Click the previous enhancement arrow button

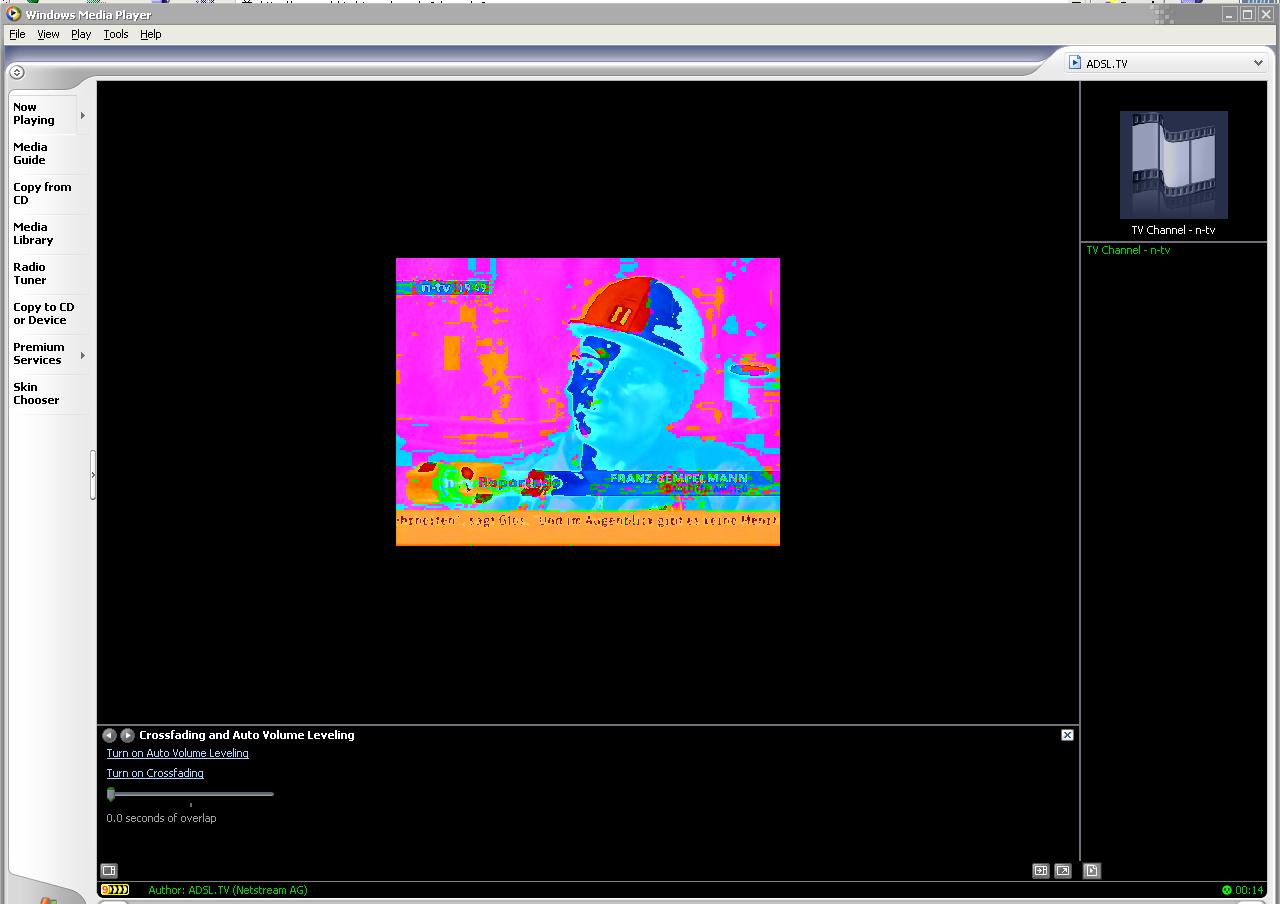pos(109,735)
